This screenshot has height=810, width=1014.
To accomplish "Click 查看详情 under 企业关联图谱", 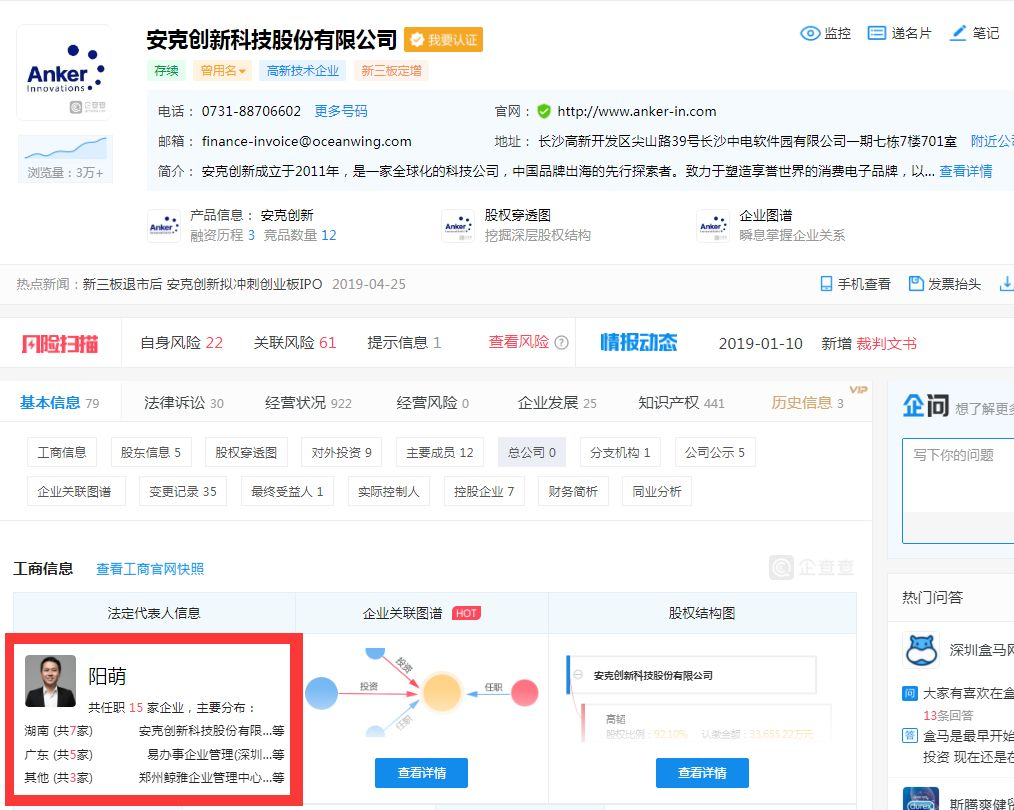I will (421, 772).
